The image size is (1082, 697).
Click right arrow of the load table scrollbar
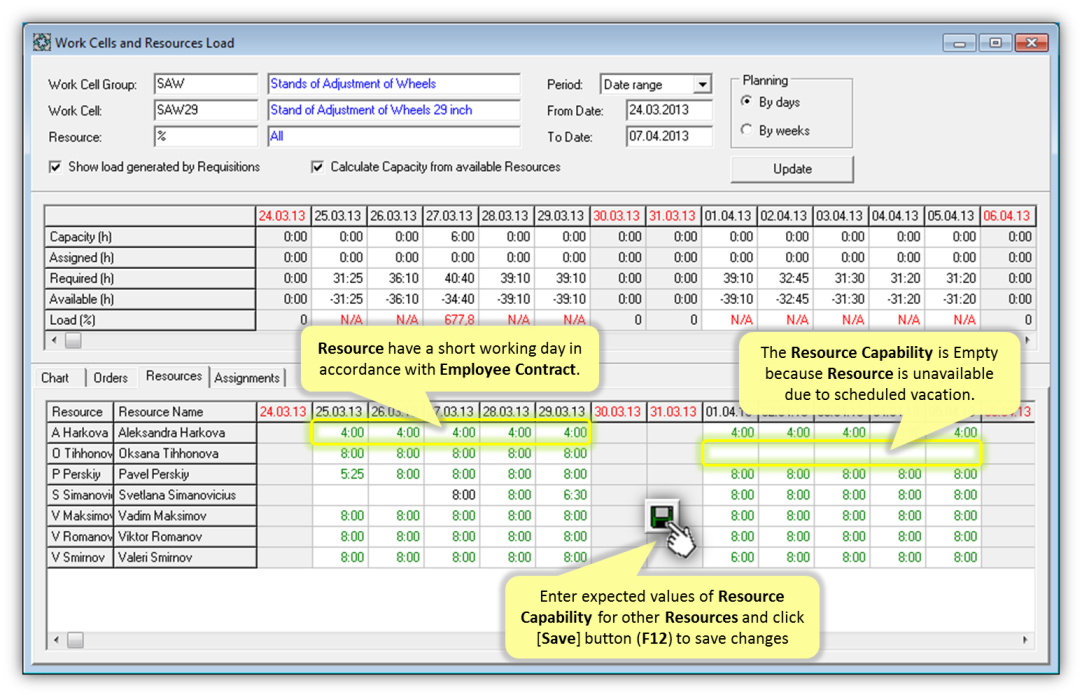tap(1027, 340)
